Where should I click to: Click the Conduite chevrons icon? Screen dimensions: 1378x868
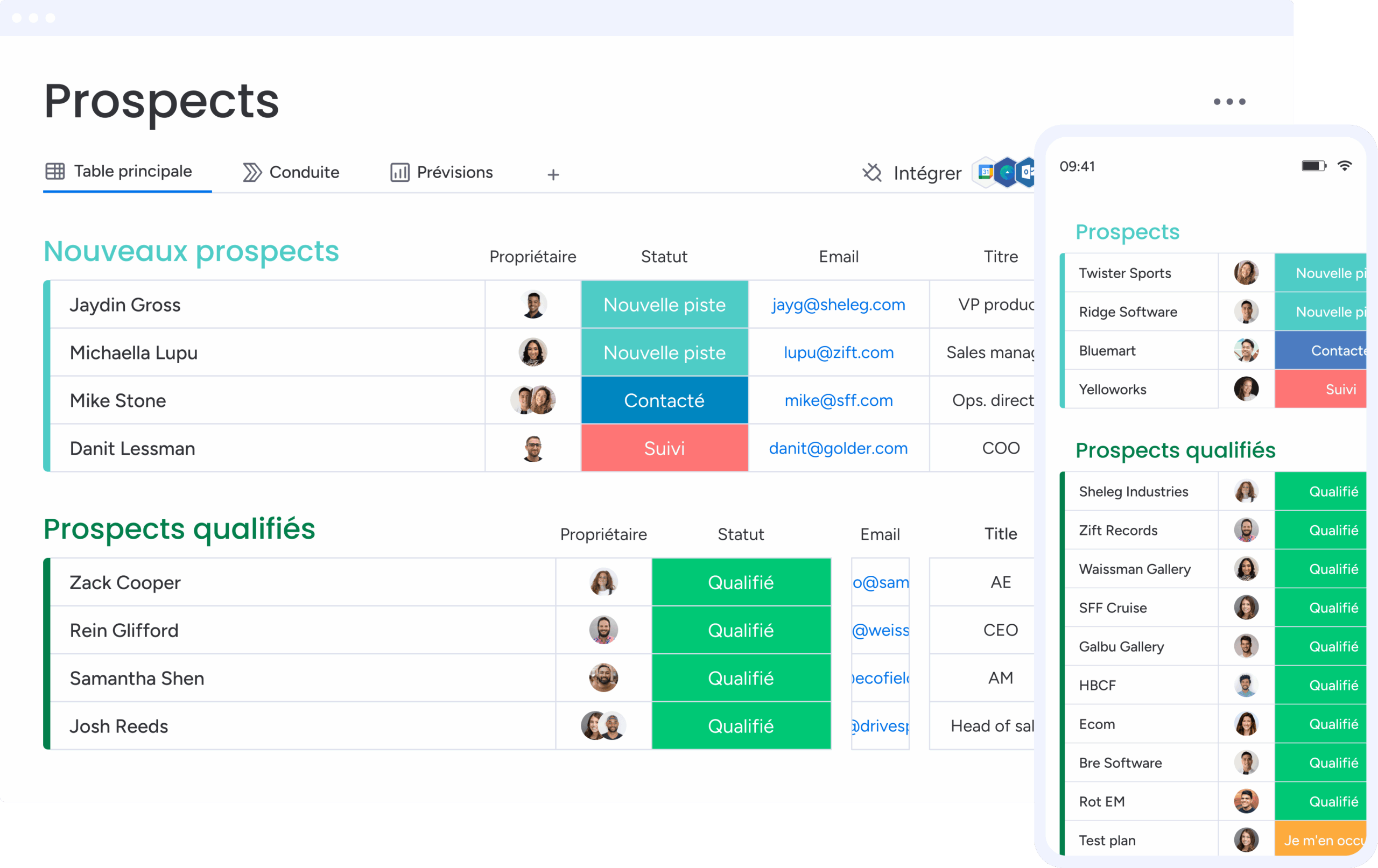click(252, 172)
